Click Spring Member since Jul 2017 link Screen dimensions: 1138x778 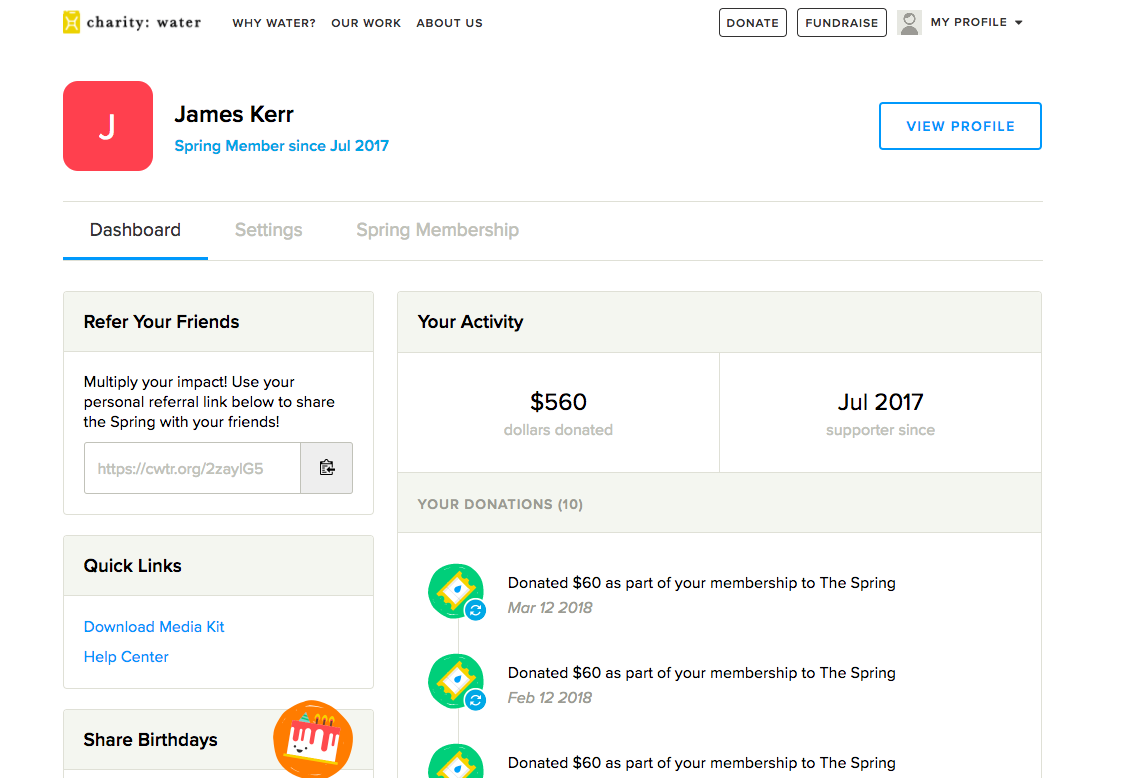pos(282,146)
